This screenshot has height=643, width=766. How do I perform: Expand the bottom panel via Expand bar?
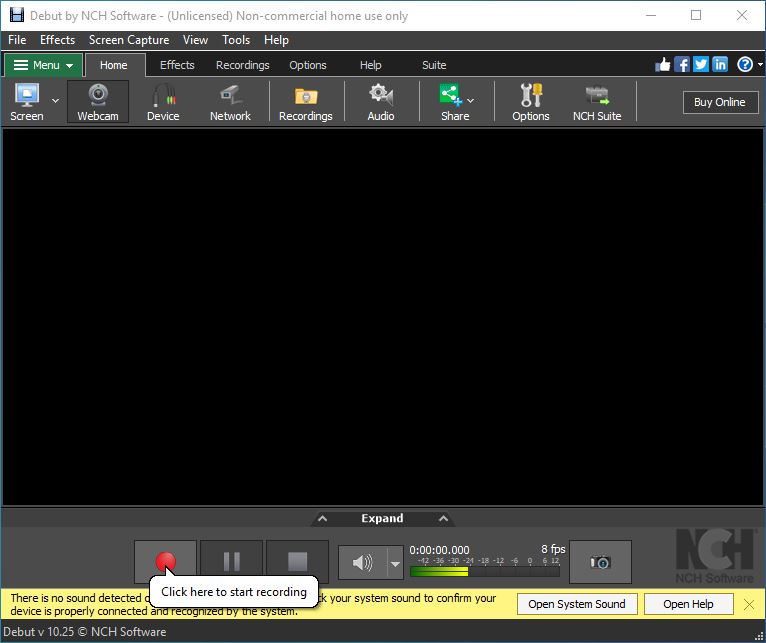[383, 518]
